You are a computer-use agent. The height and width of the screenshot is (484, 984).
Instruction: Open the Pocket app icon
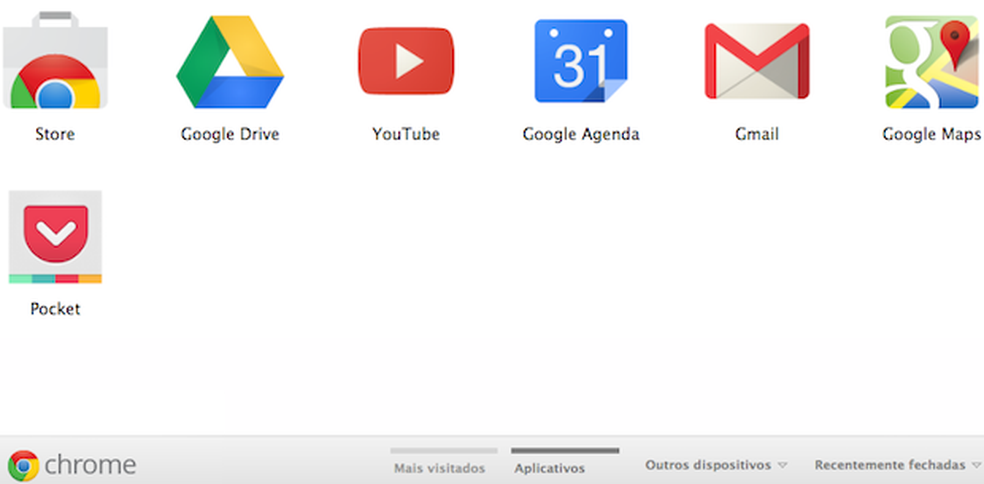point(55,237)
